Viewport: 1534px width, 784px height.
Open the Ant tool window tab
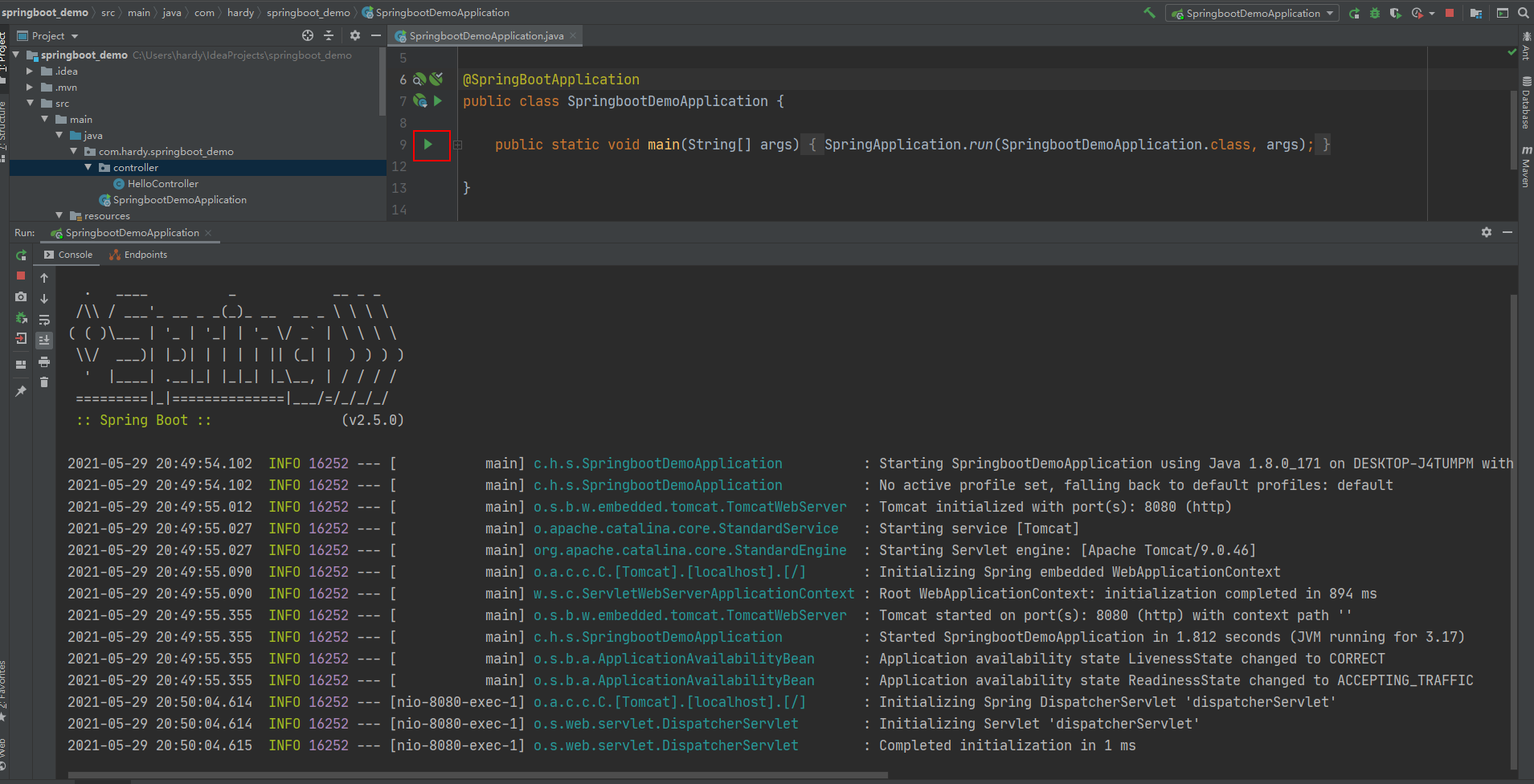click(x=1526, y=47)
